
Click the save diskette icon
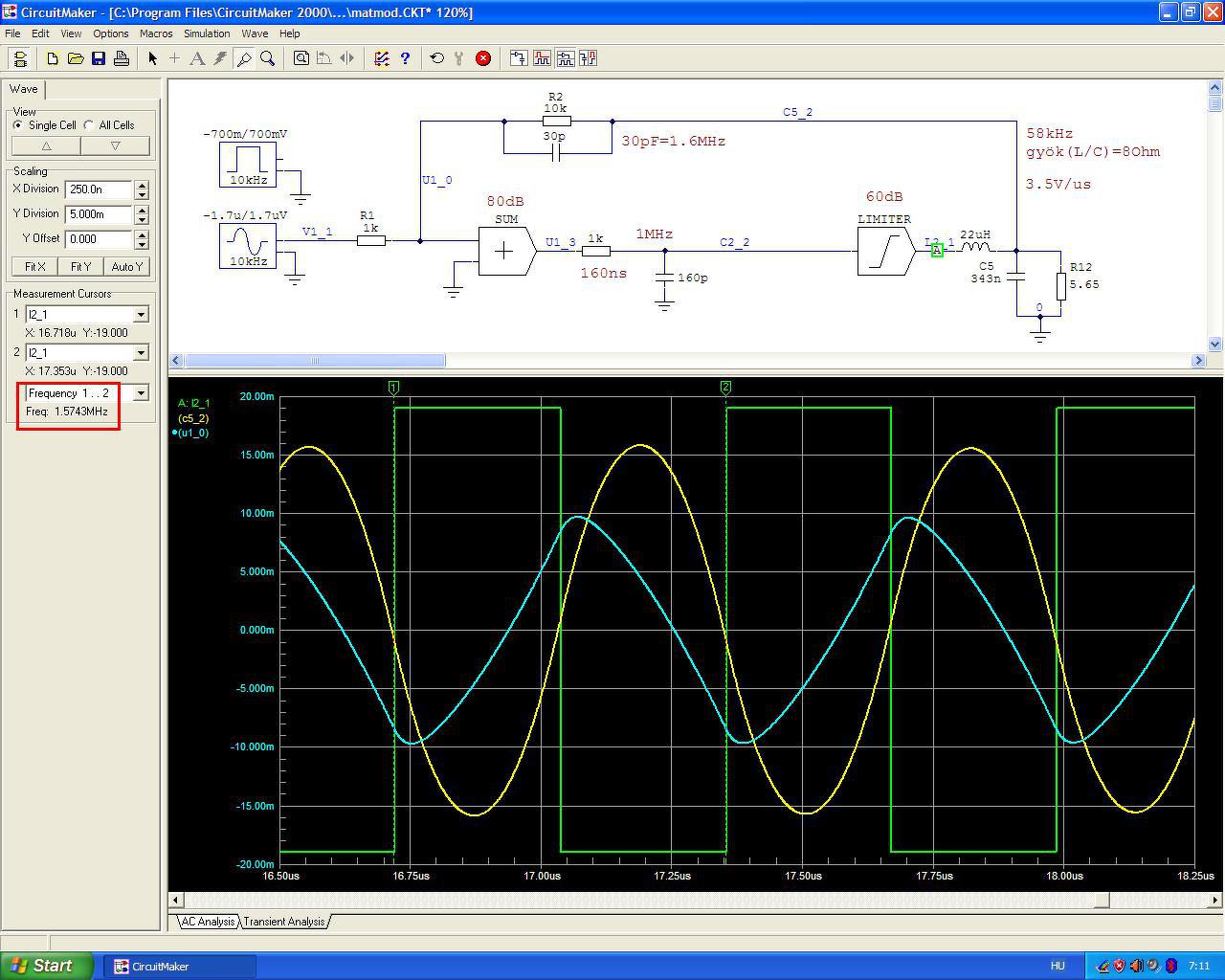click(99, 58)
